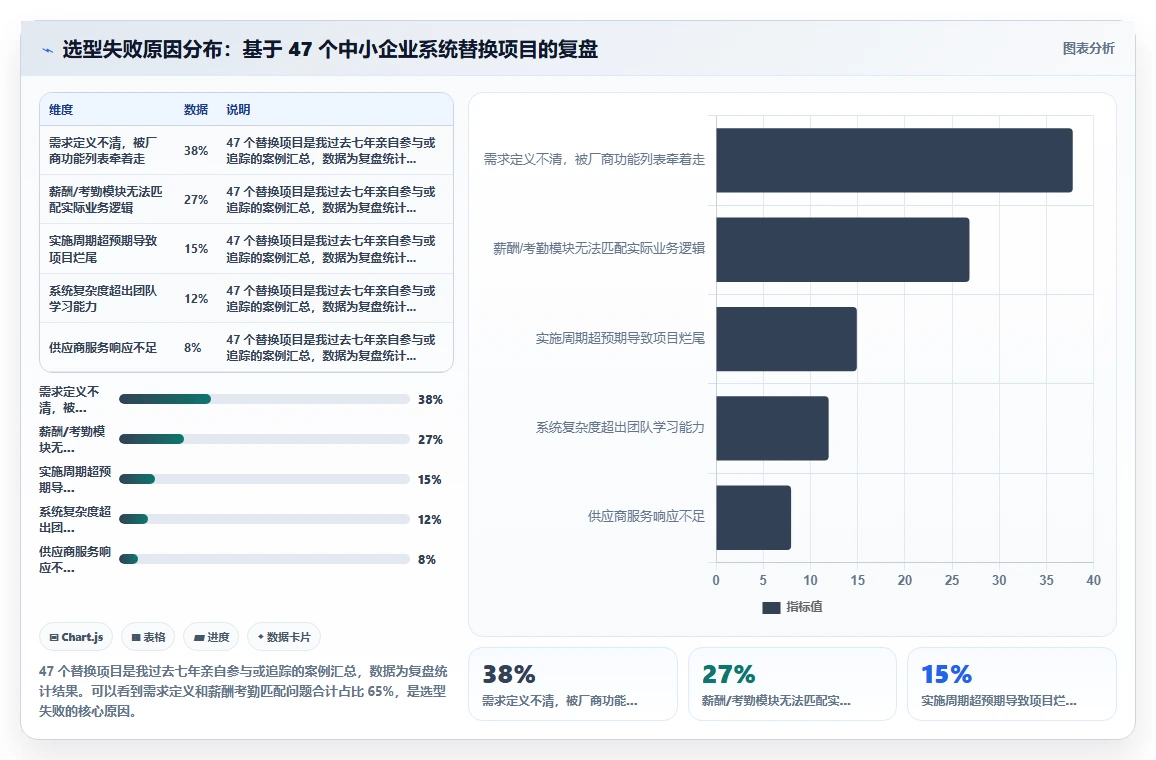The height and width of the screenshot is (760, 1156).
Task: Select the Chart.js tag chip
Action: click(x=76, y=637)
